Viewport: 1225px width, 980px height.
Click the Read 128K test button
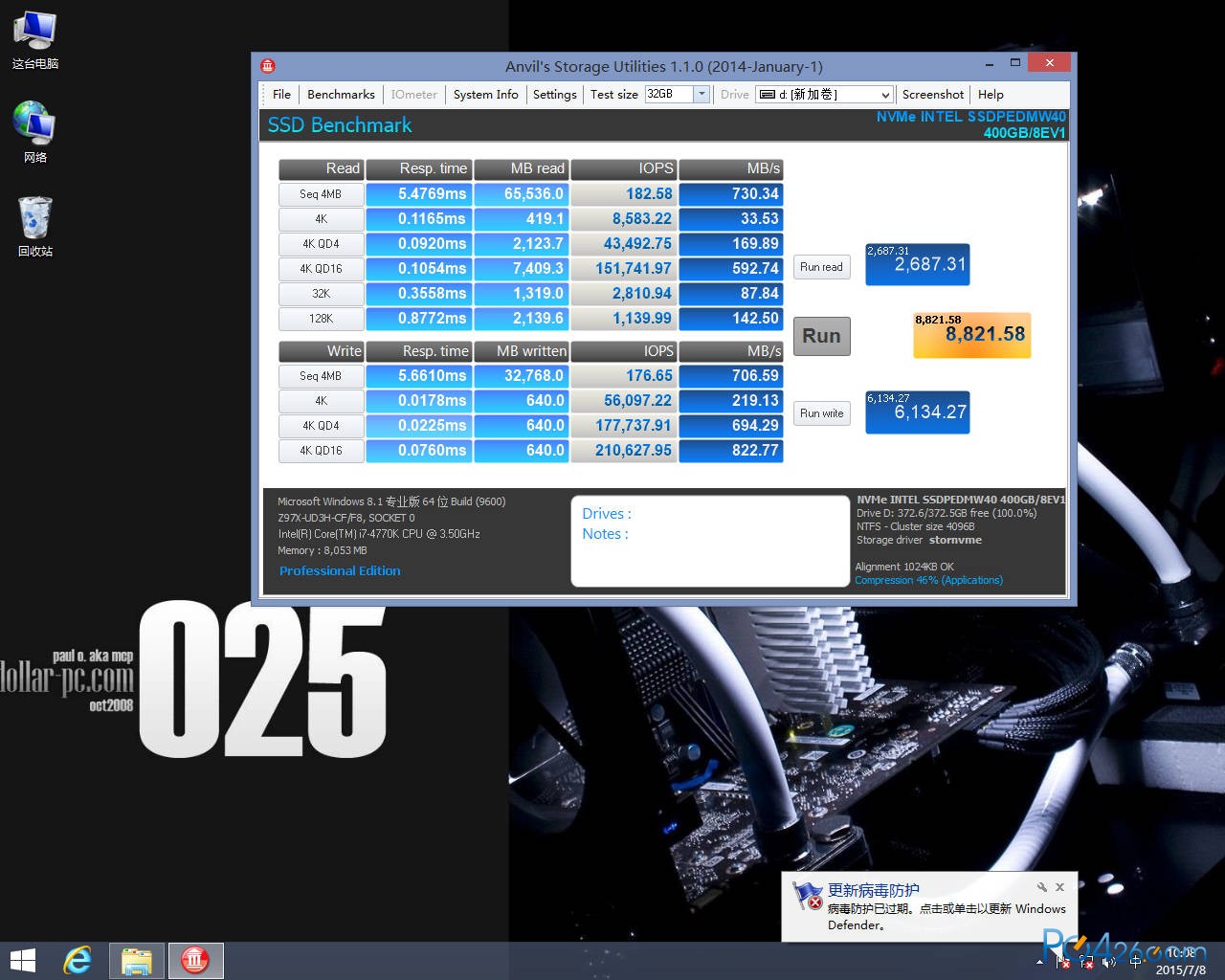tap(321, 319)
